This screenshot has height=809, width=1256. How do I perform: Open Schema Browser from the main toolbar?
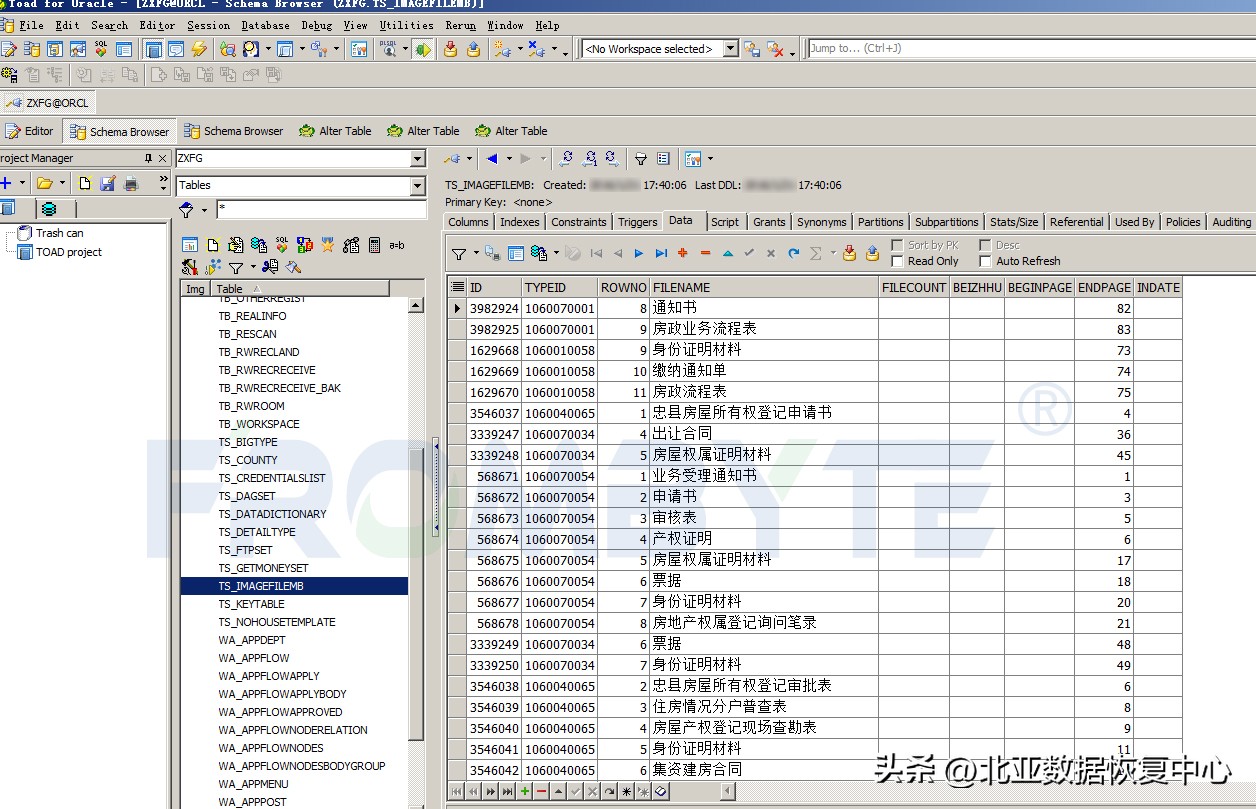pos(30,49)
